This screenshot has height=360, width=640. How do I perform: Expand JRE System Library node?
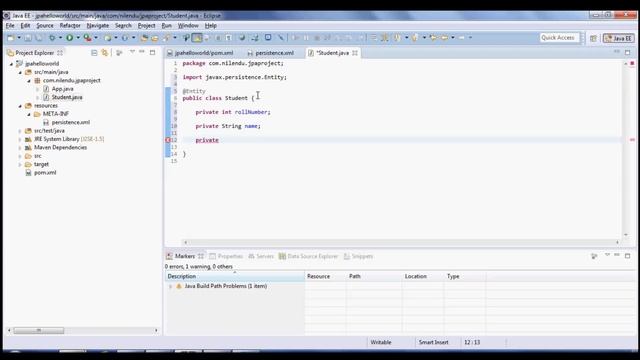tap(20, 140)
